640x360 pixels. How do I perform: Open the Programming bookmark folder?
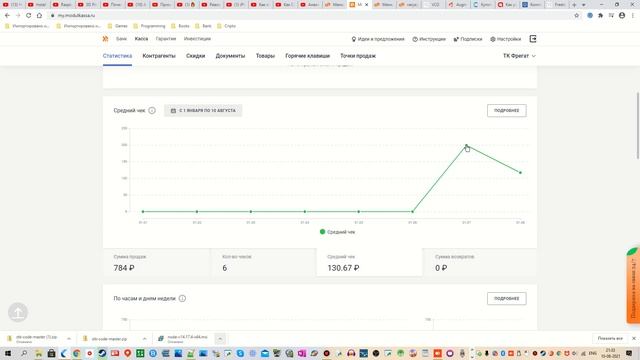pos(149,26)
